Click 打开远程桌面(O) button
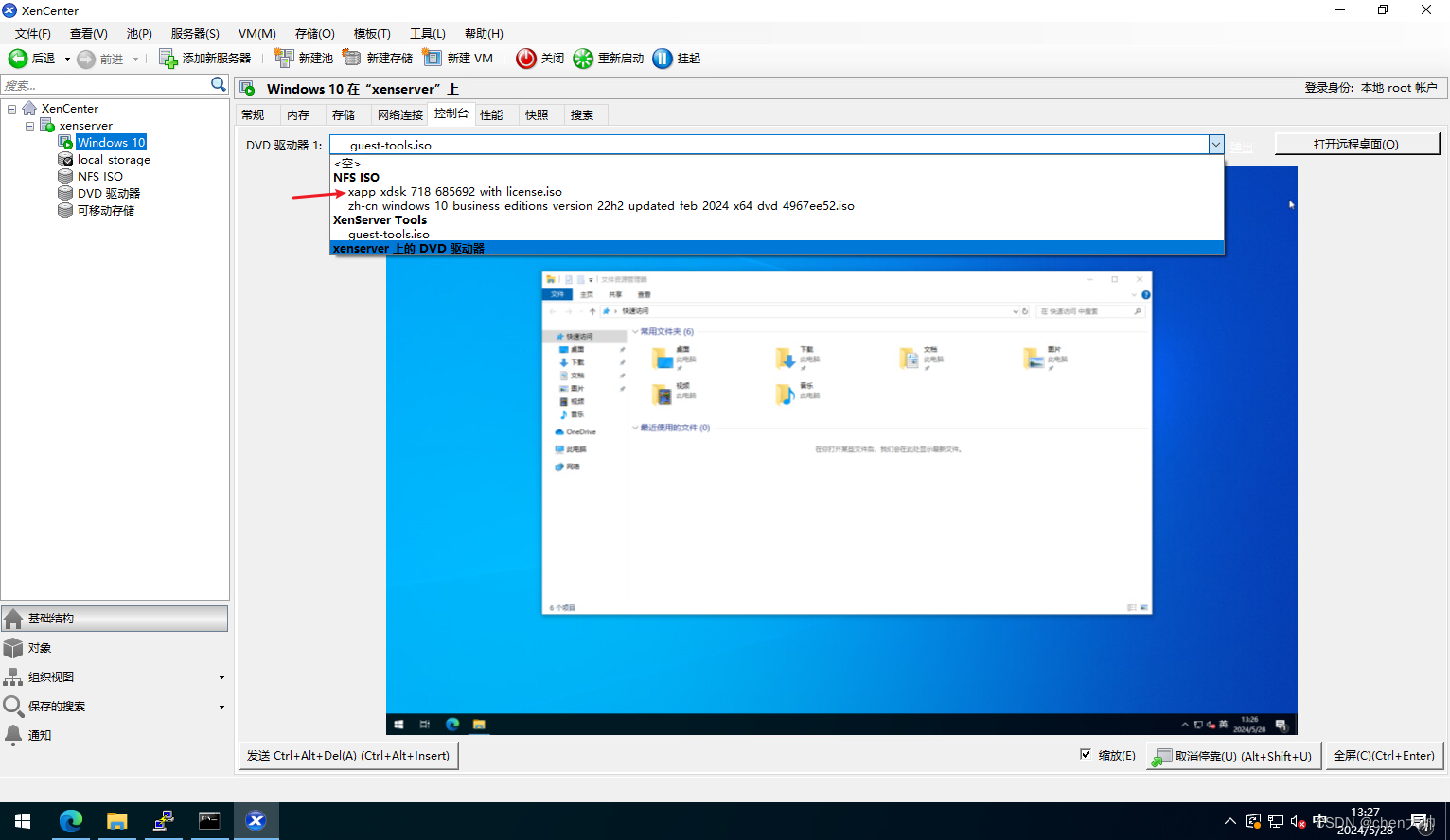 pyautogui.click(x=1357, y=145)
